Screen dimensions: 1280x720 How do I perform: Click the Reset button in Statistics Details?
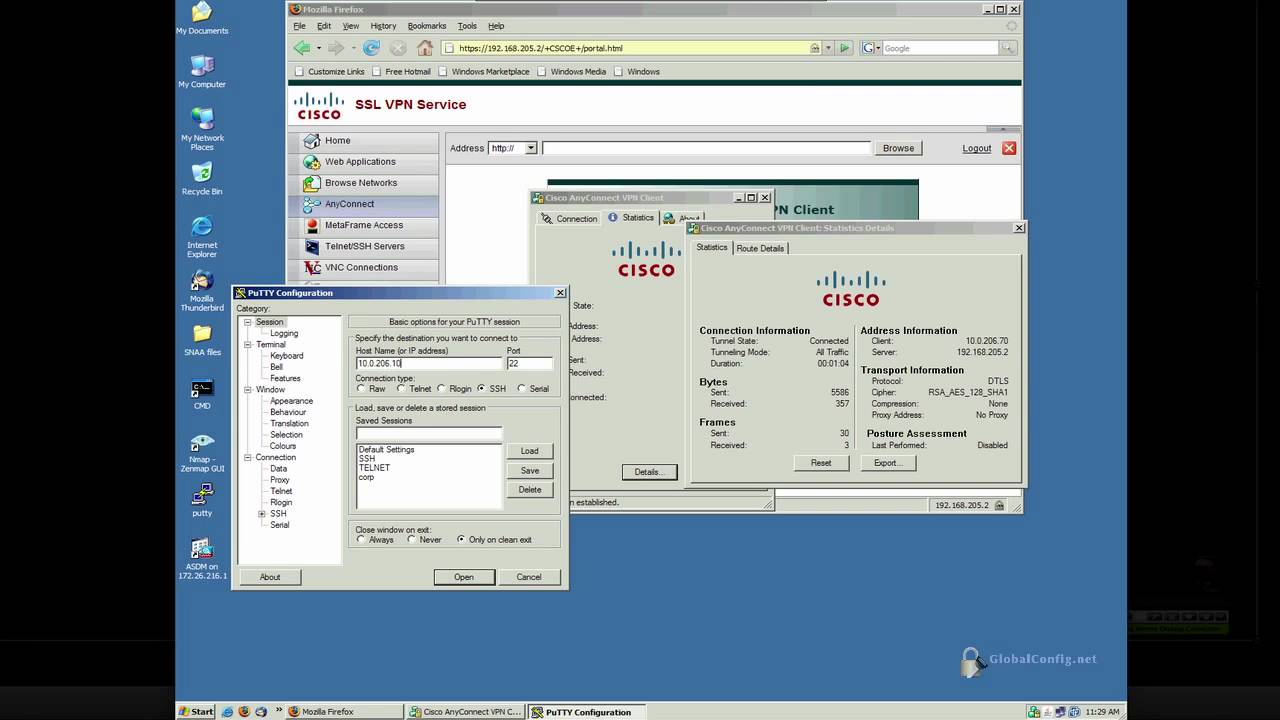click(x=821, y=463)
